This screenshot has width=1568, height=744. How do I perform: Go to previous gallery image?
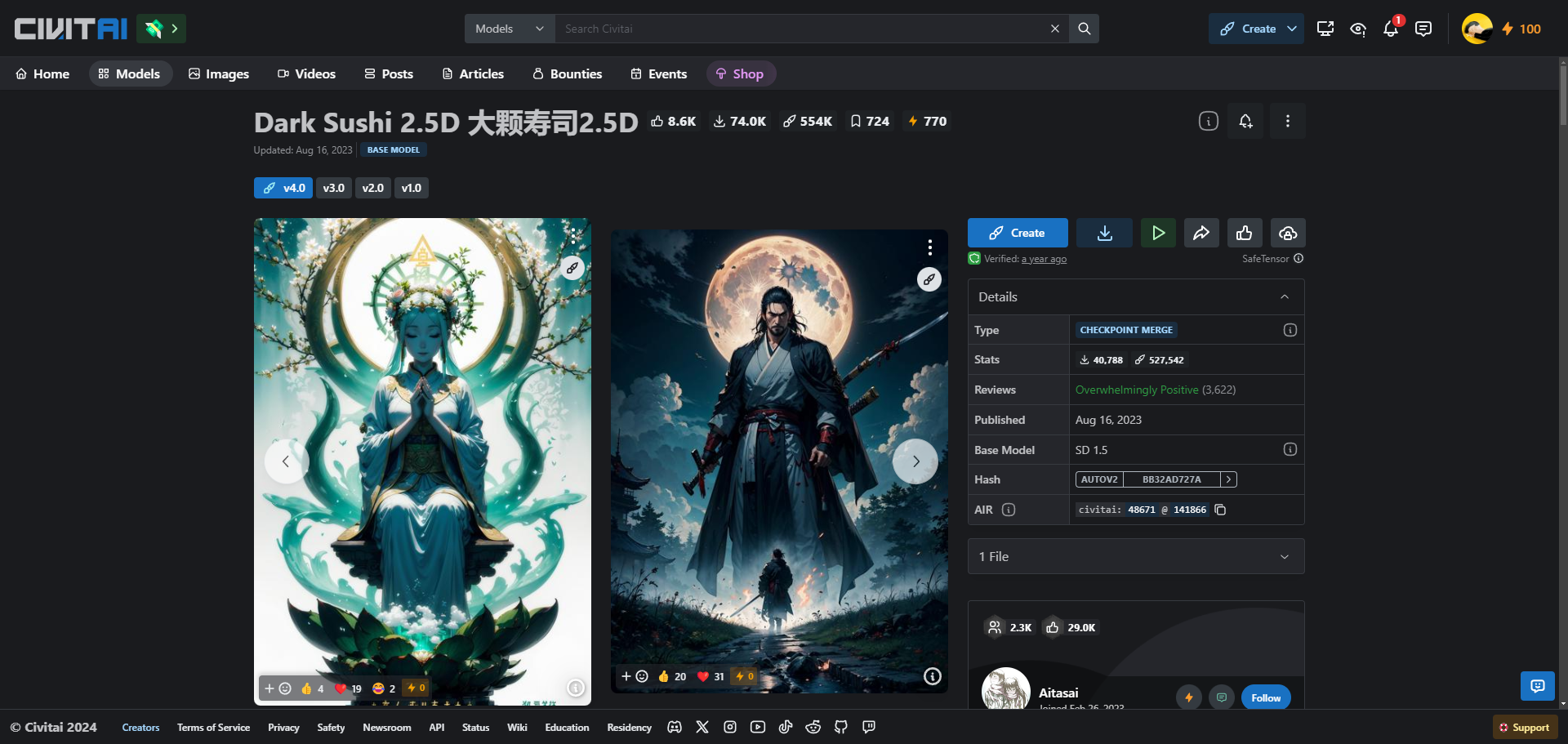coord(286,461)
